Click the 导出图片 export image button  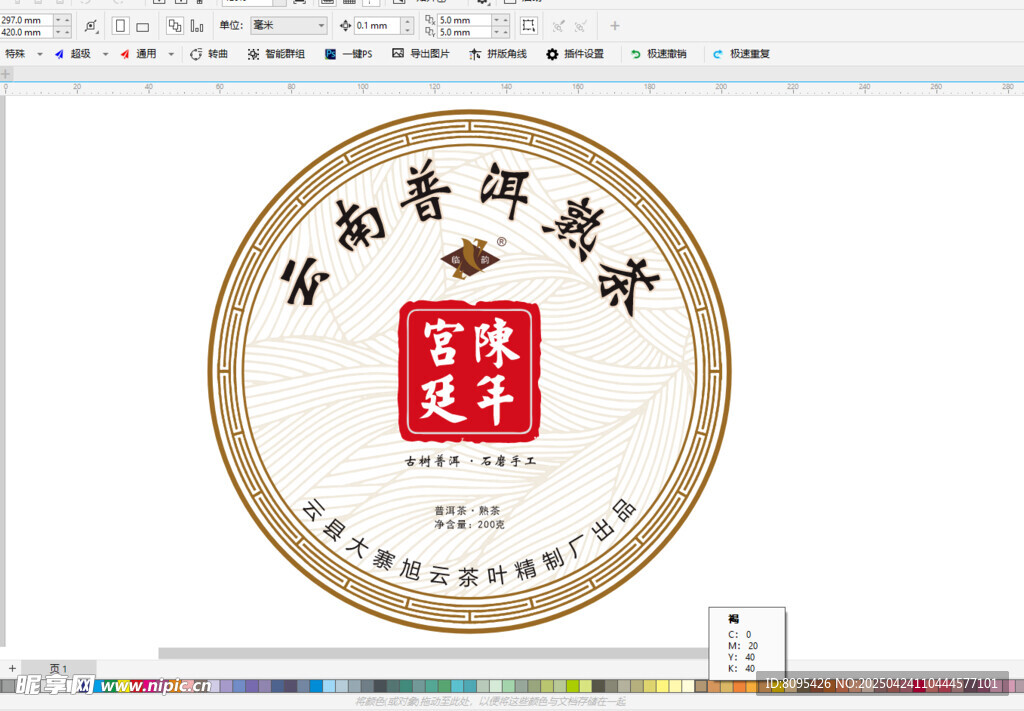tap(421, 54)
